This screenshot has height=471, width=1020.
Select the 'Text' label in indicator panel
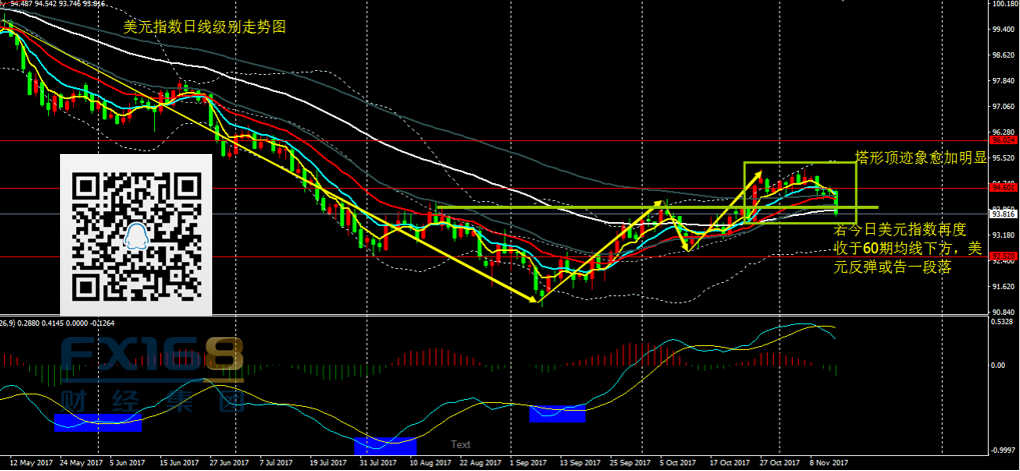click(460, 444)
